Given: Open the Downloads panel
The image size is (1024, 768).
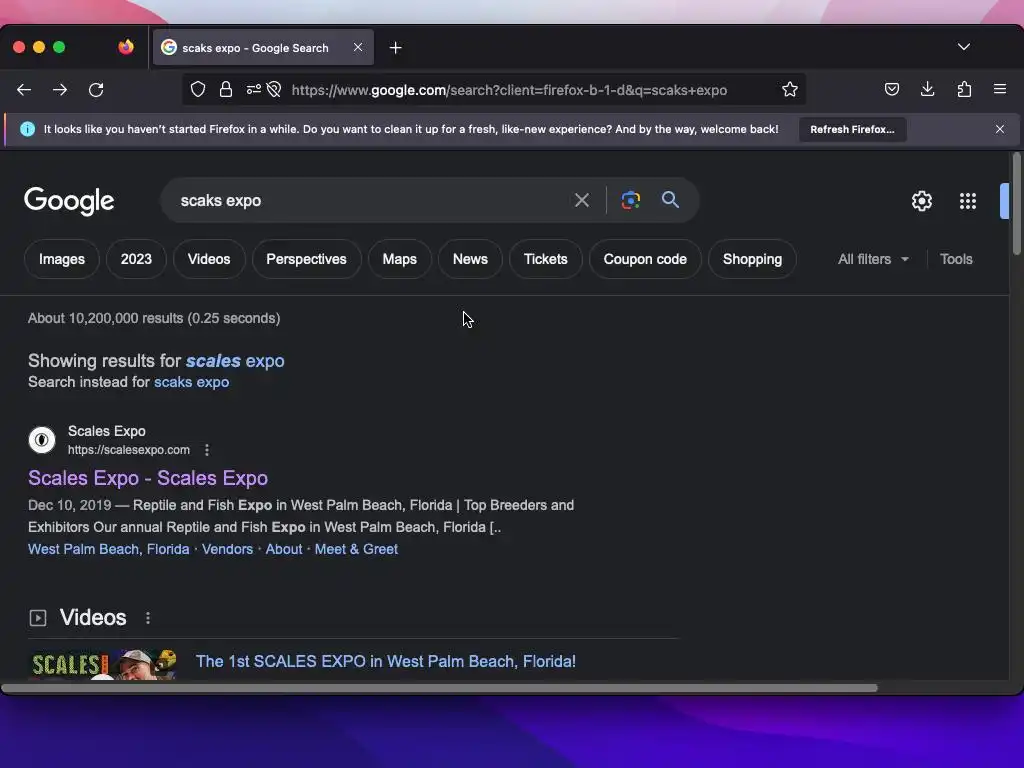Looking at the screenshot, I should point(927,89).
